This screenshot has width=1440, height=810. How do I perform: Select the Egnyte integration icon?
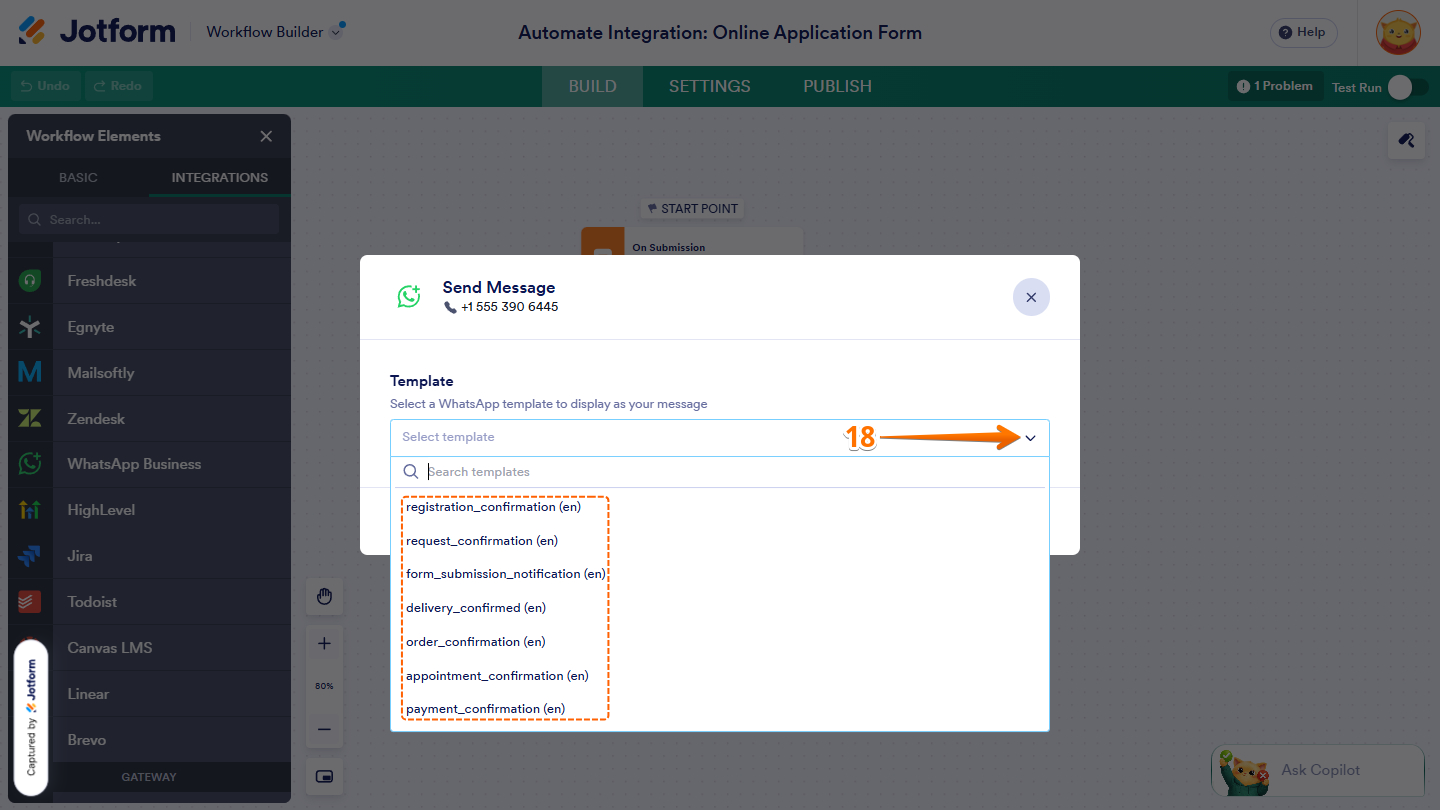click(30, 327)
